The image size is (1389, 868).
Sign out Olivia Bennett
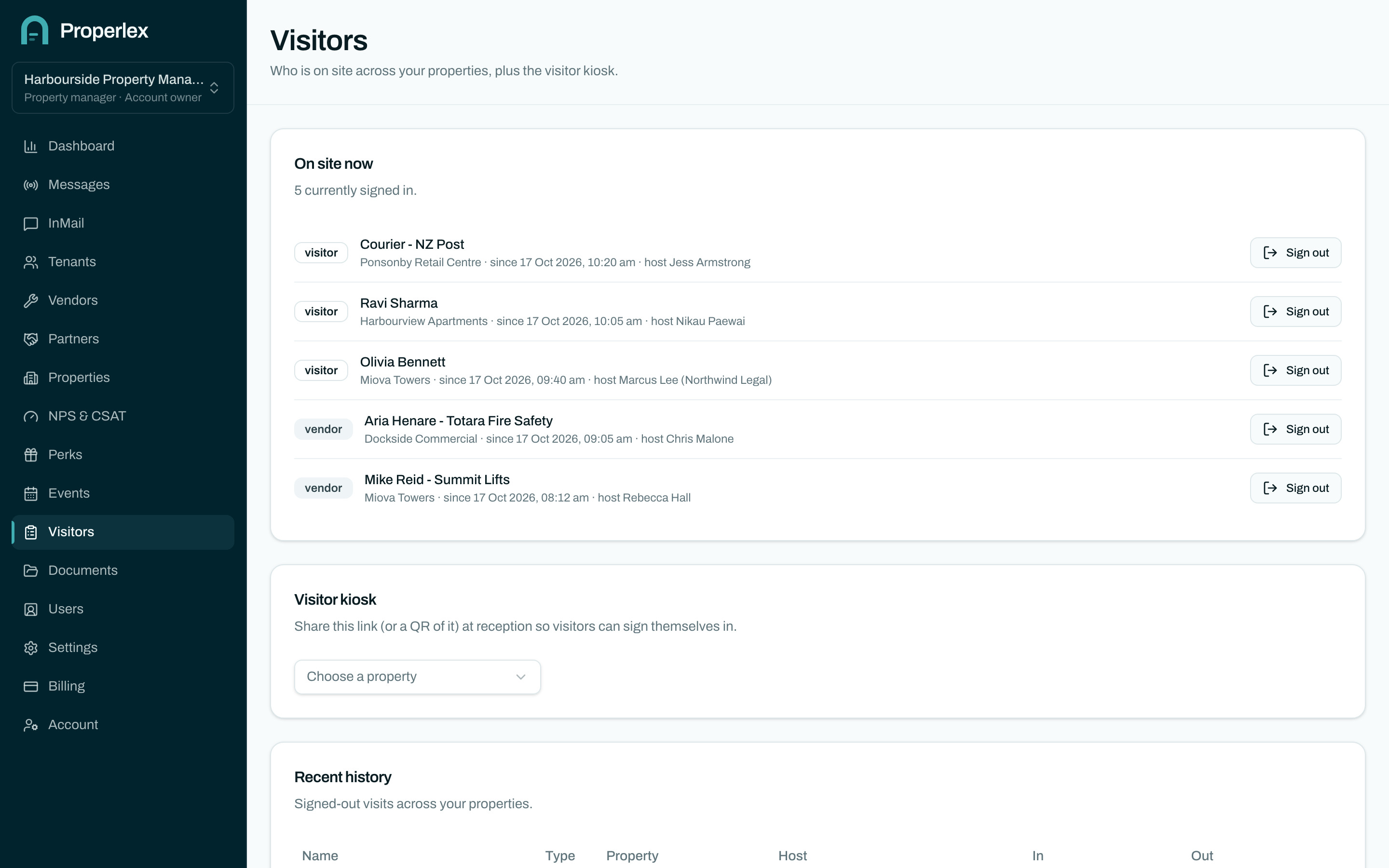coord(1295,370)
